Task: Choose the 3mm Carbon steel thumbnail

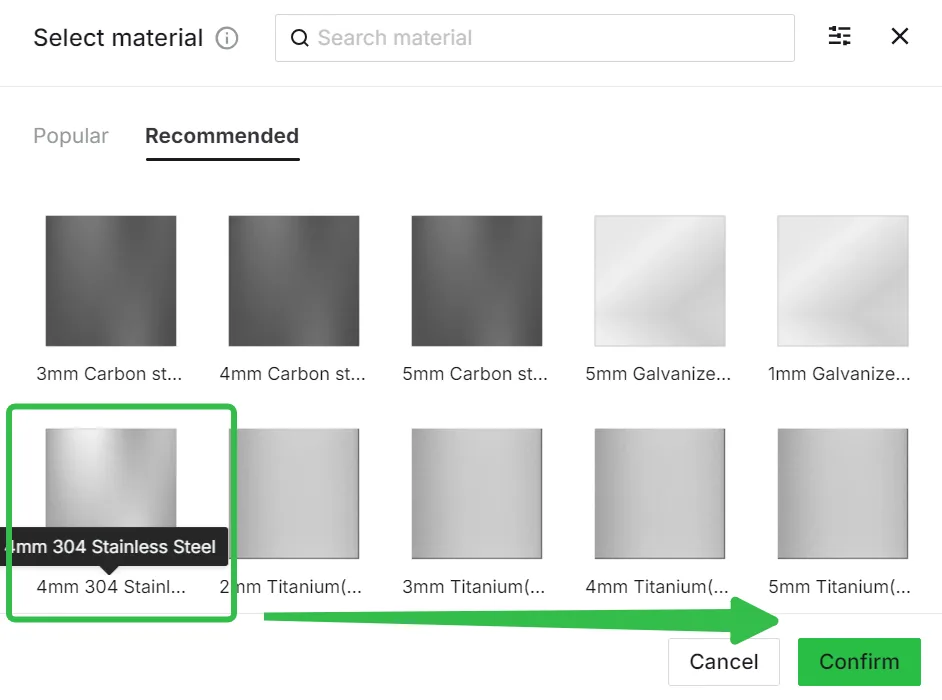Action: pos(111,281)
